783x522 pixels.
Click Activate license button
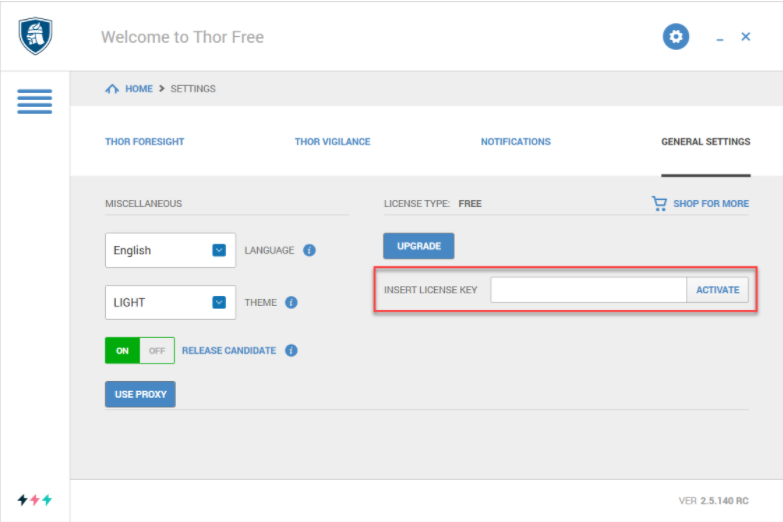[x=718, y=290]
